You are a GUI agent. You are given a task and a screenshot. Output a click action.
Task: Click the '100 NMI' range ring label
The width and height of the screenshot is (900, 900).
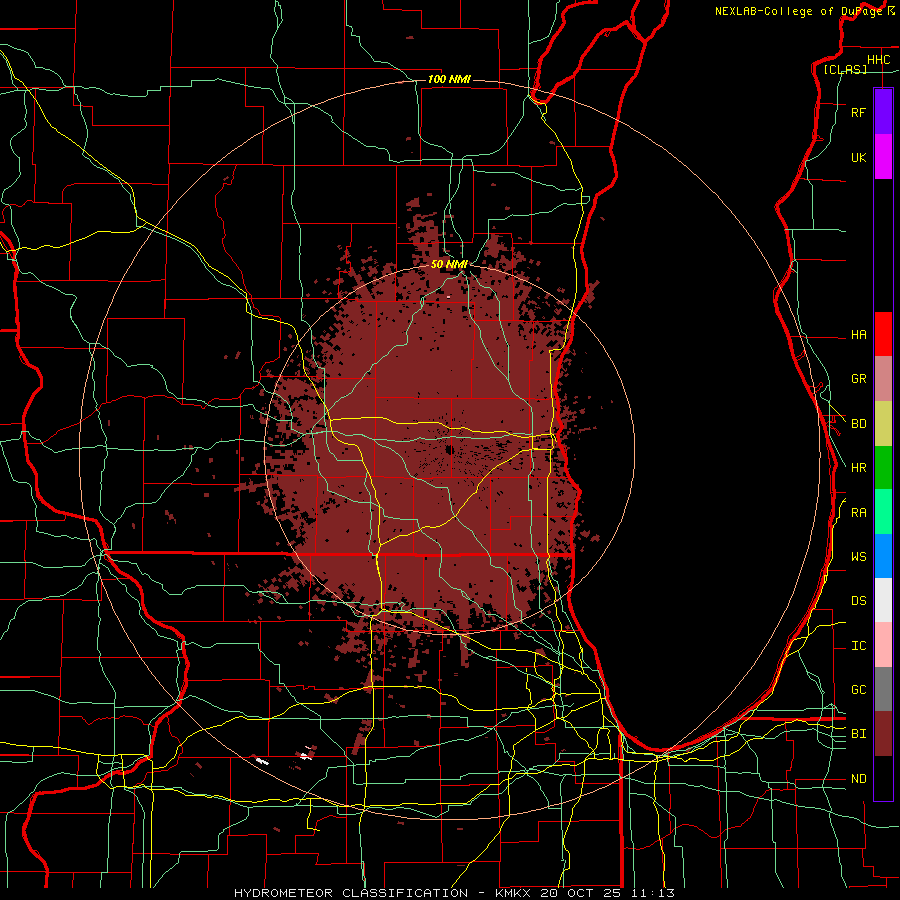(x=449, y=79)
